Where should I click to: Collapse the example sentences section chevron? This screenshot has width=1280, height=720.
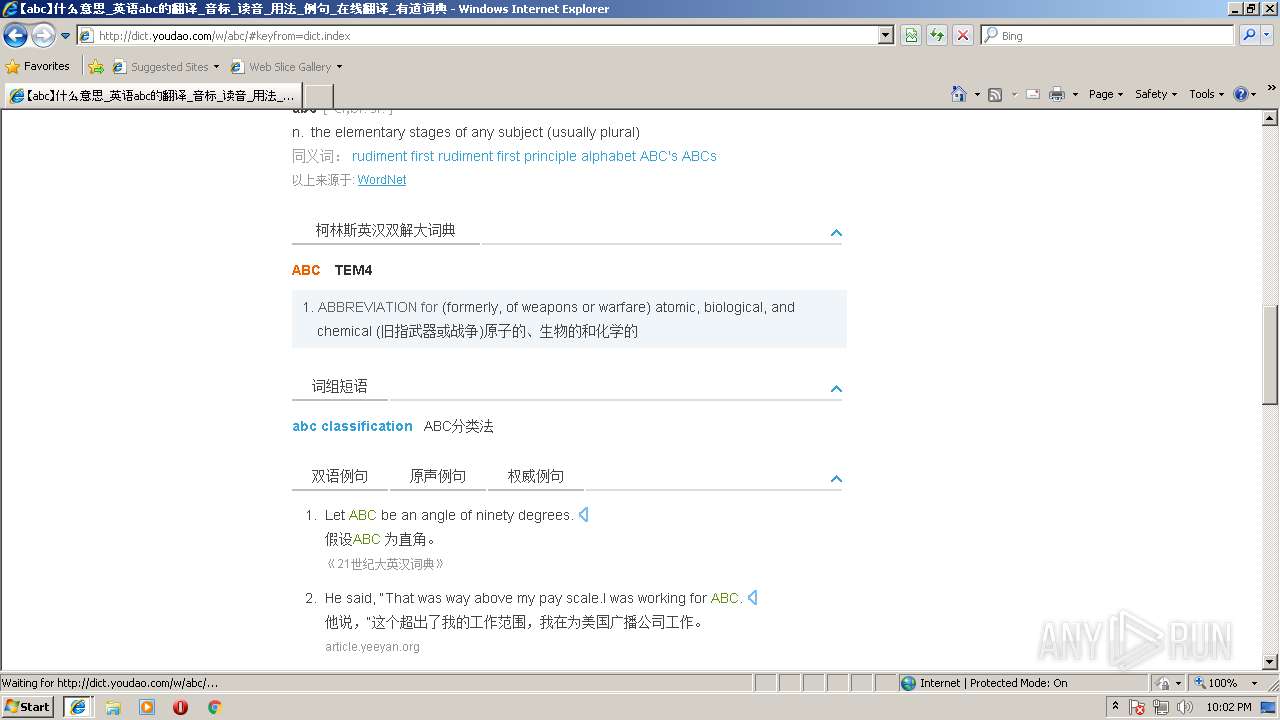click(x=836, y=479)
